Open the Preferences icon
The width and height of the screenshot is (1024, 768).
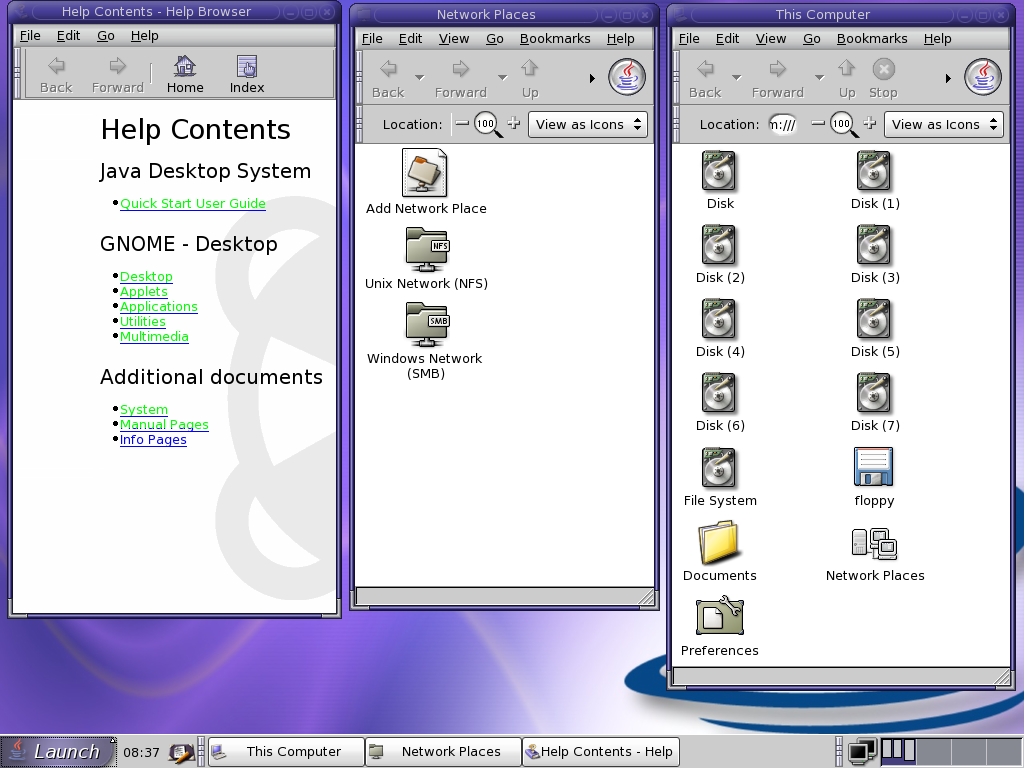tap(720, 615)
